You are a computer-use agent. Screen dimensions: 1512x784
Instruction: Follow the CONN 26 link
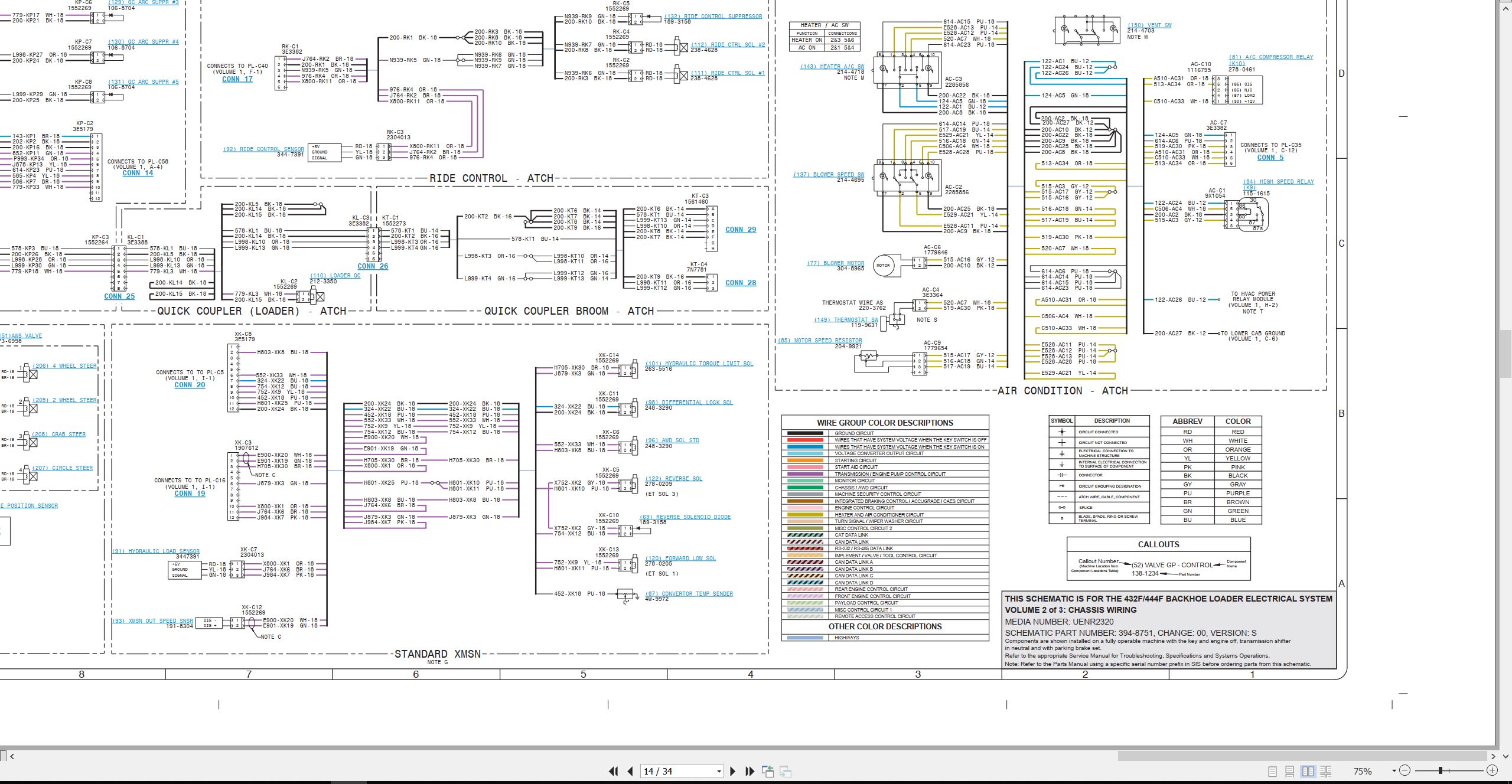coord(373,266)
